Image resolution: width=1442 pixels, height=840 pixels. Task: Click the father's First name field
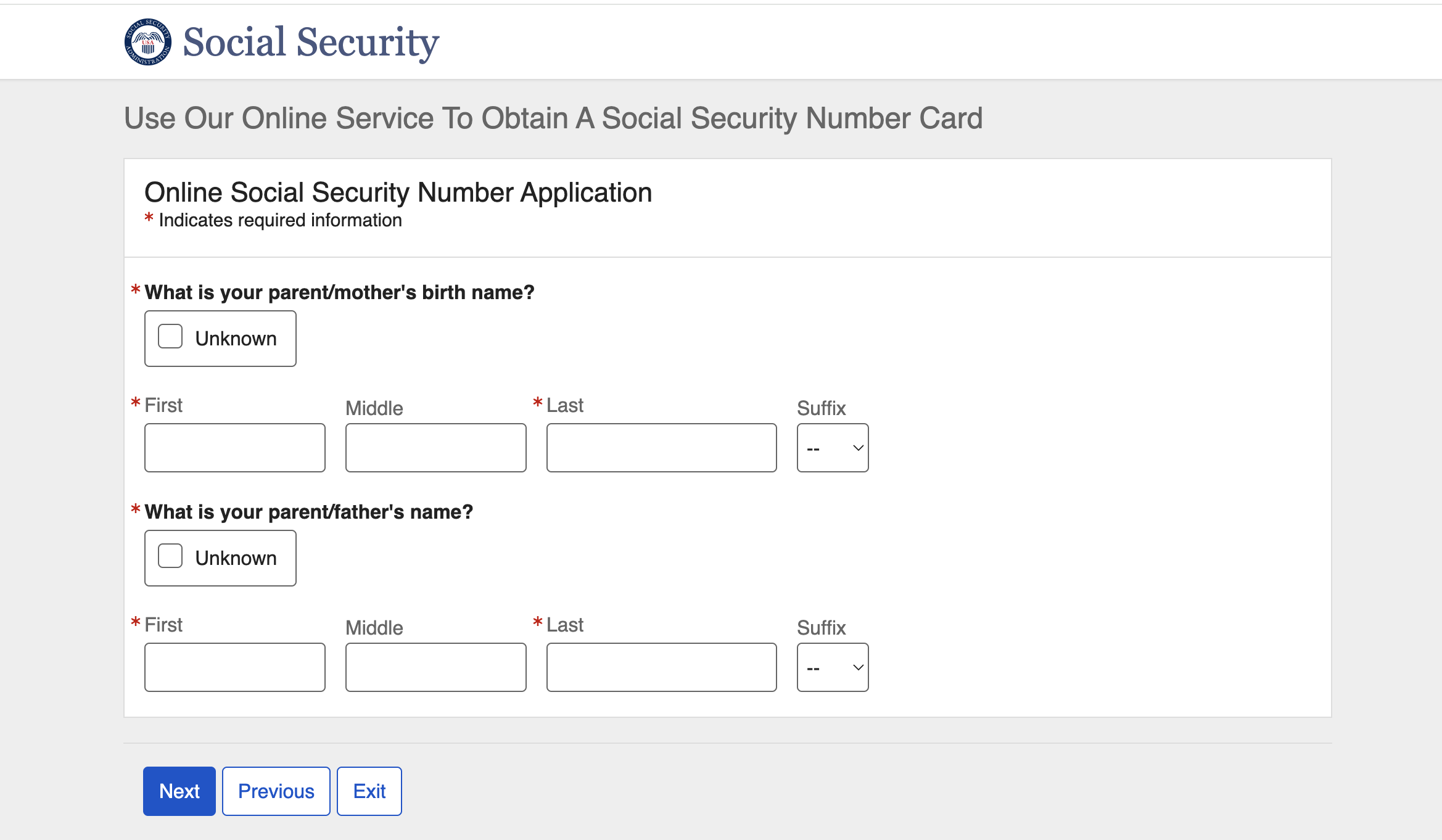pos(235,667)
